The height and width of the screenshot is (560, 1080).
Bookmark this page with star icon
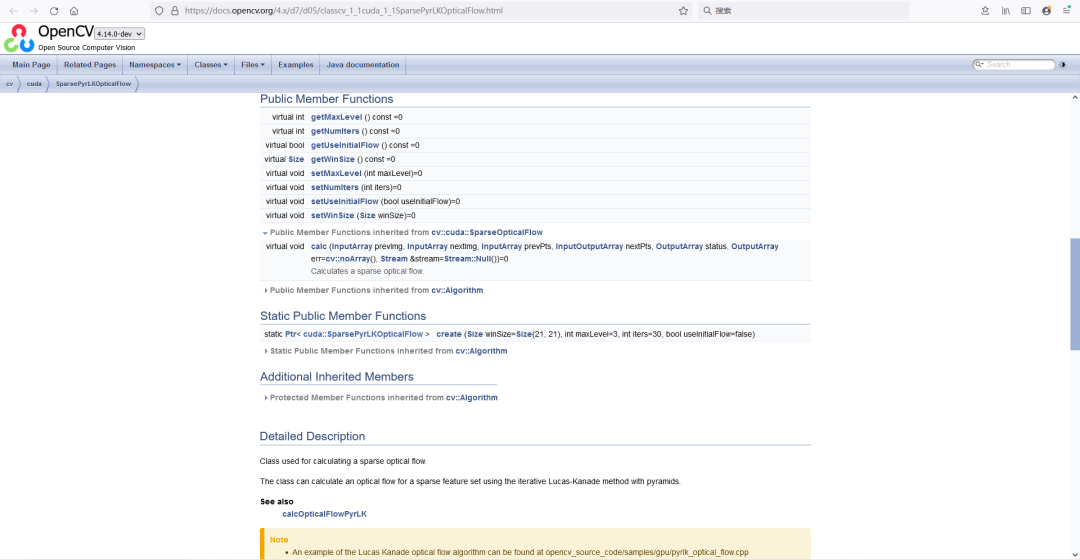(683, 11)
